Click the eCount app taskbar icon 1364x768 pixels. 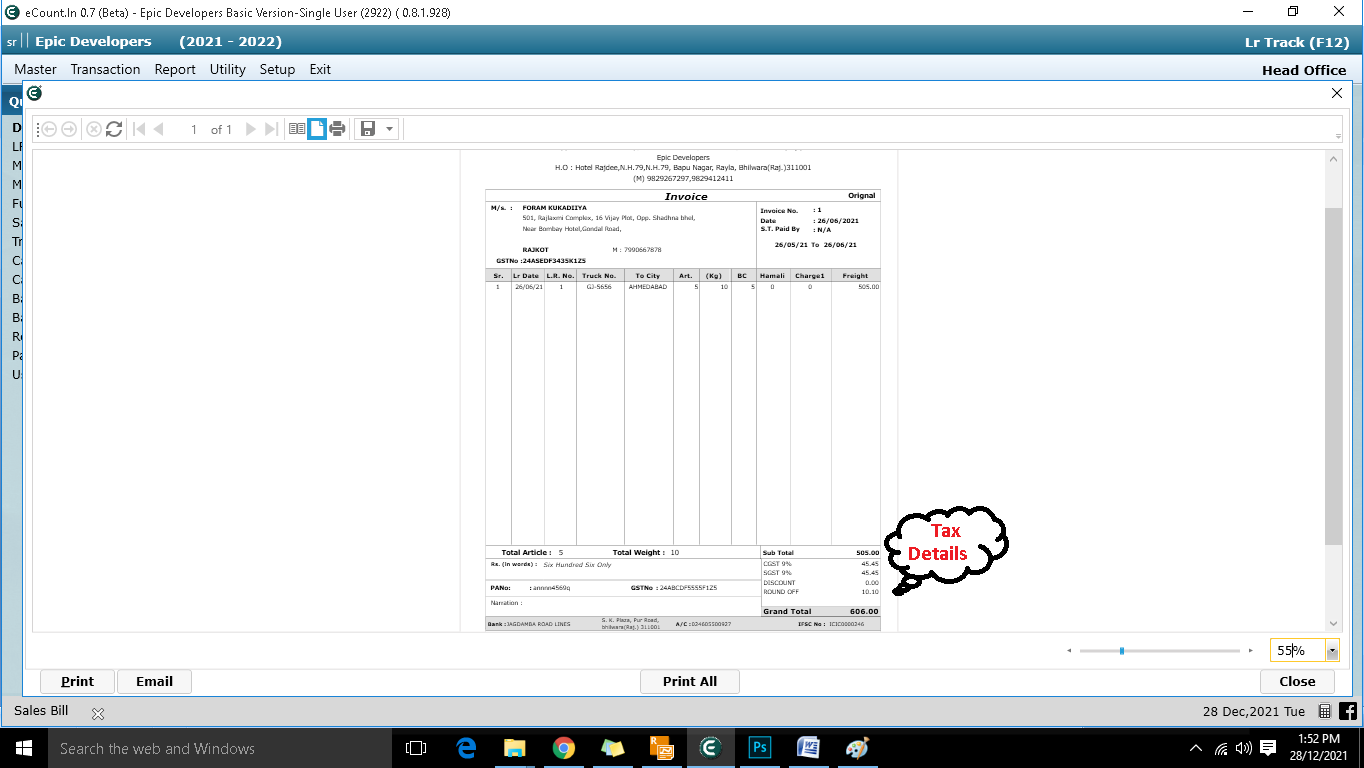(x=711, y=748)
